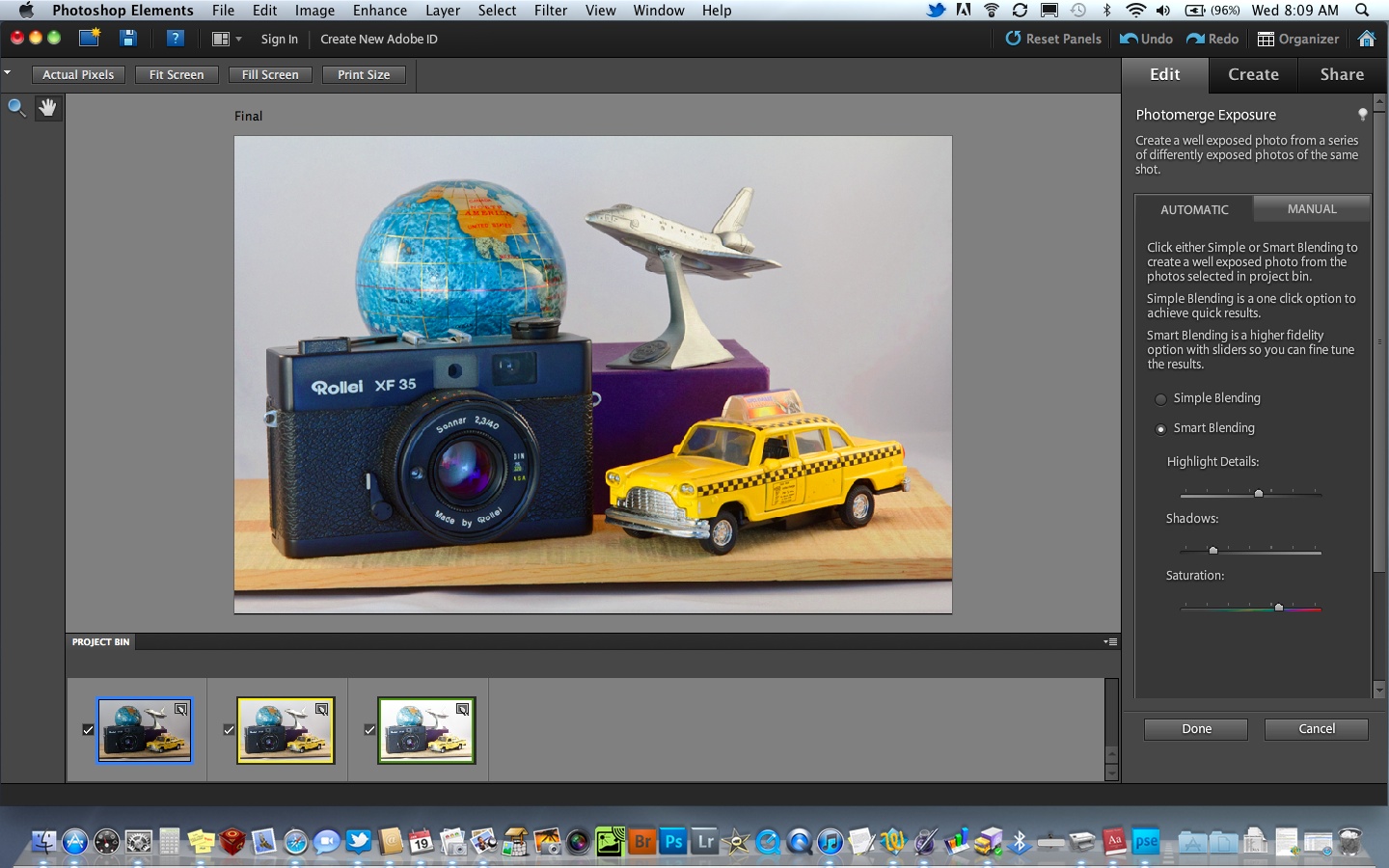Screen dimensions: 1389x868
Task: Expand the tool options arrow at left
Action: pos(8,73)
